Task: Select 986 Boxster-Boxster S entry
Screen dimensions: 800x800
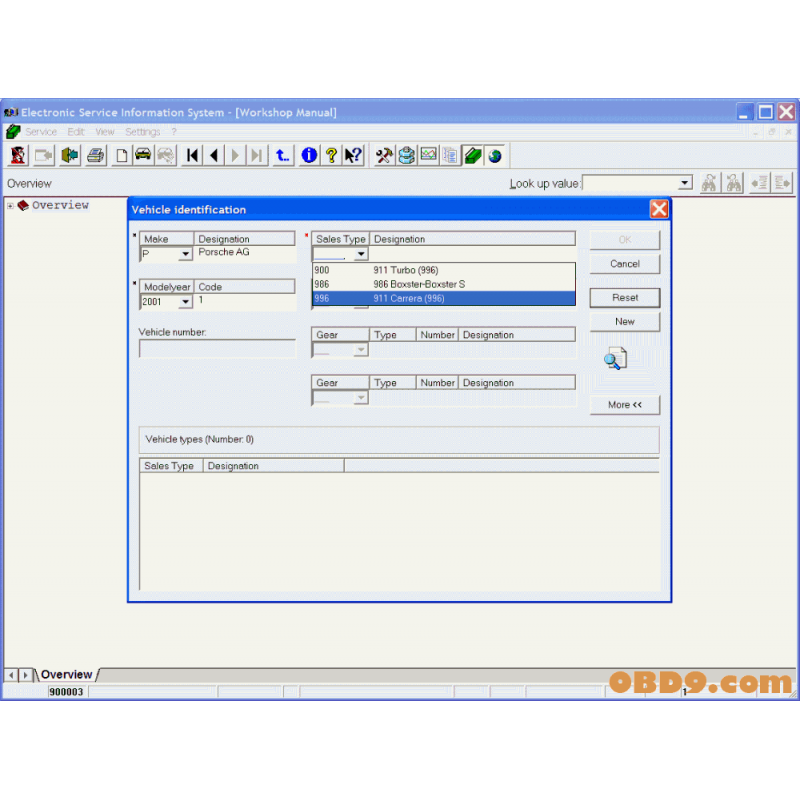Action: [443, 284]
